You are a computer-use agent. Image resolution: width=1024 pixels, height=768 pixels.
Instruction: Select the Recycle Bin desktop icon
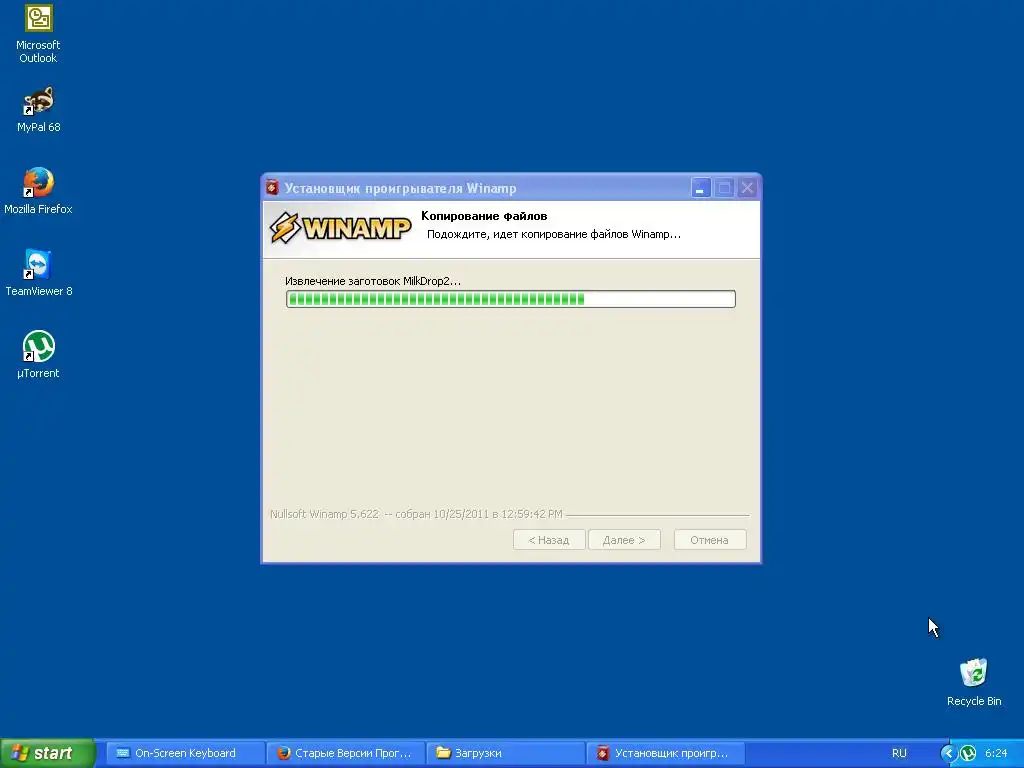[x=974, y=682]
